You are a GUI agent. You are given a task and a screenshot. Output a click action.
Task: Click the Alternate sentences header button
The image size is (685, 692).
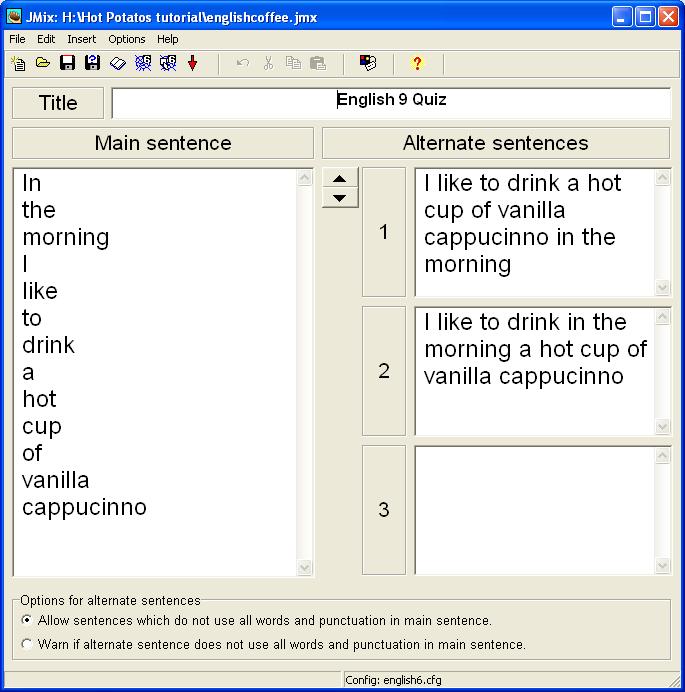tap(496, 143)
